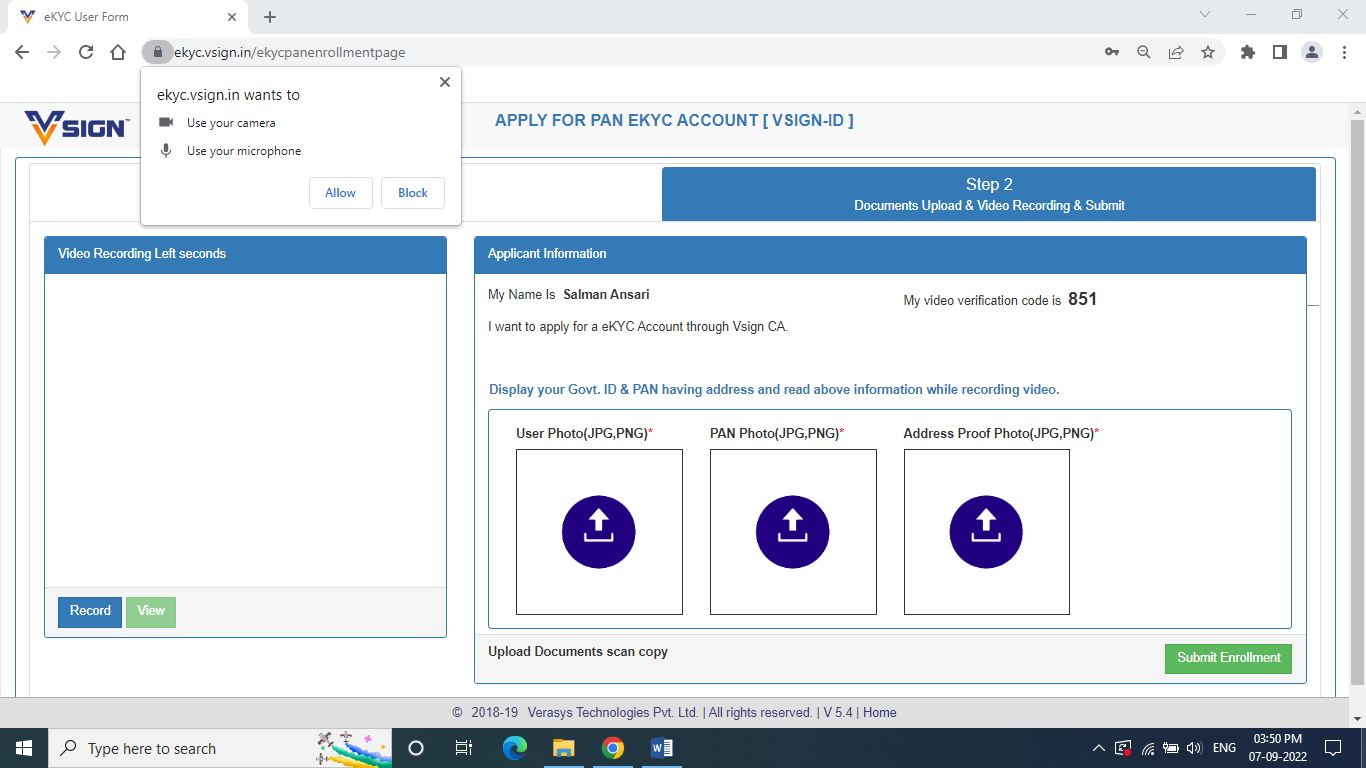Open the browser home page icon

(118, 52)
